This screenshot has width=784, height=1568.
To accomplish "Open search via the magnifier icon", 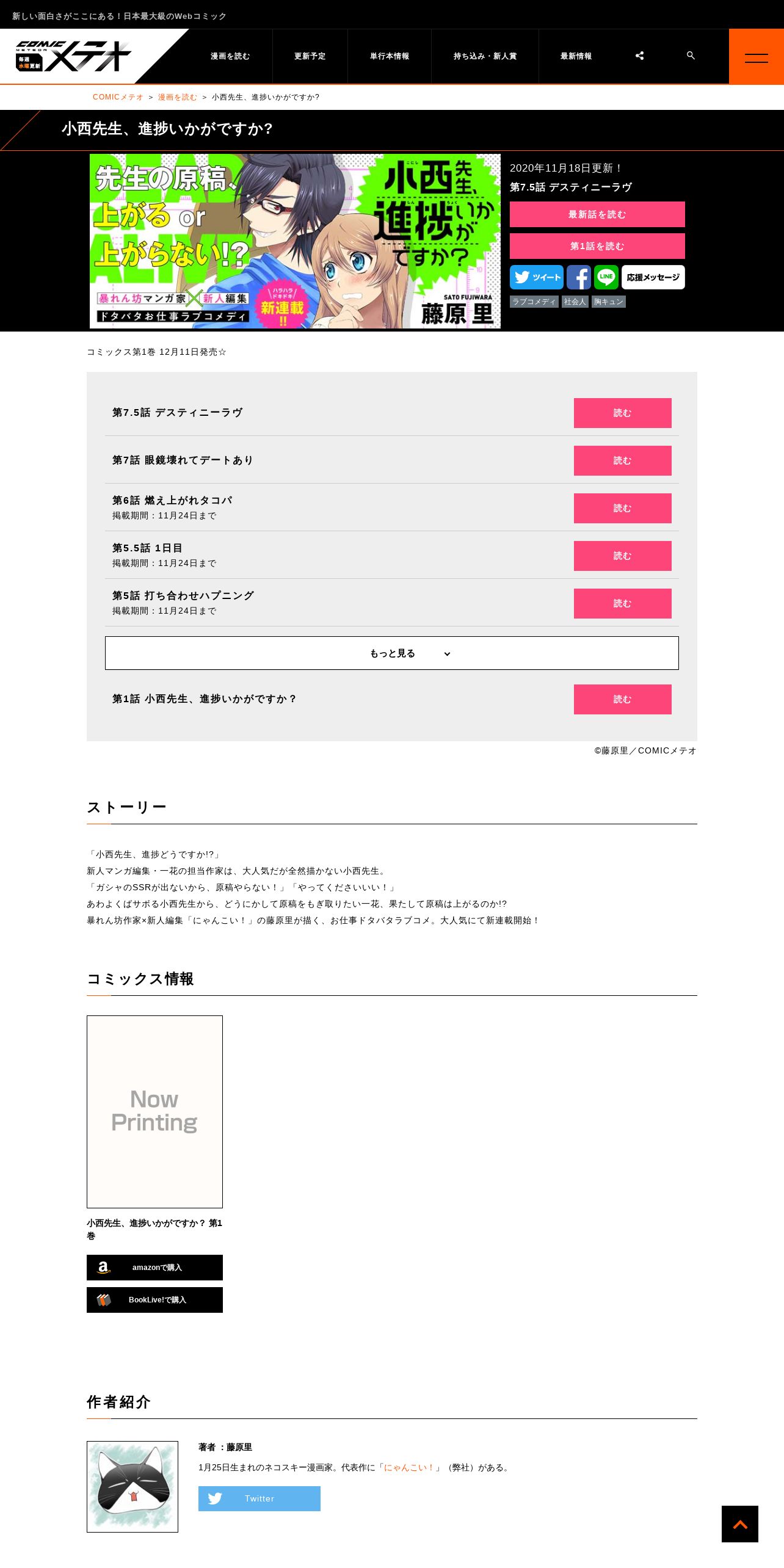I will pos(691,56).
